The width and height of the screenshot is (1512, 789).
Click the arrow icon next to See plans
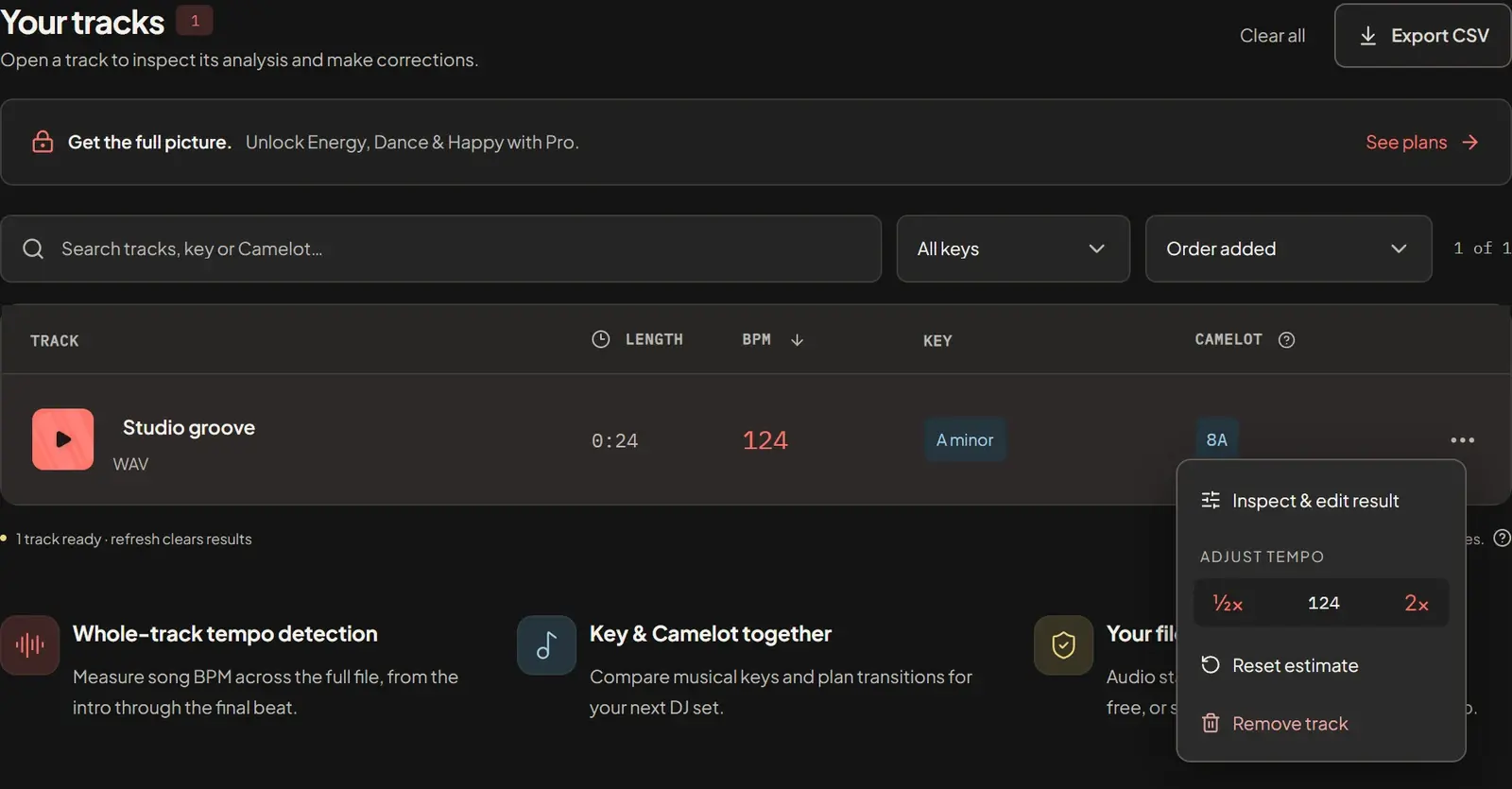coord(1469,143)
